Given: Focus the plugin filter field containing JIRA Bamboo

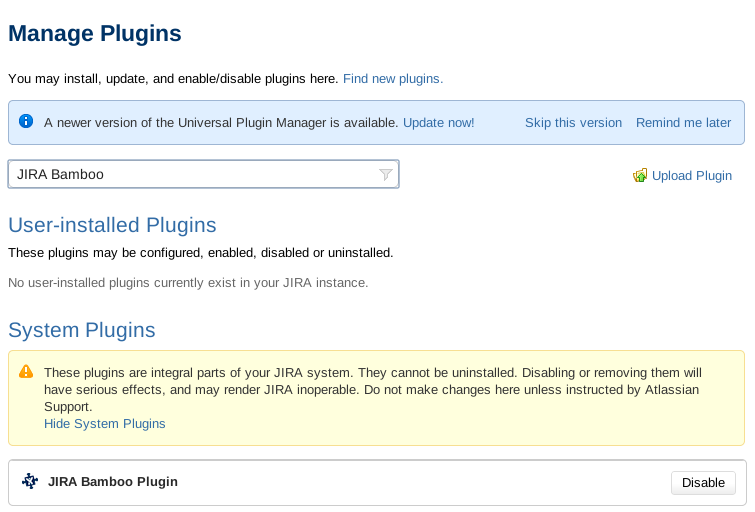Looking at the screenshot, I should click(203, 174).
